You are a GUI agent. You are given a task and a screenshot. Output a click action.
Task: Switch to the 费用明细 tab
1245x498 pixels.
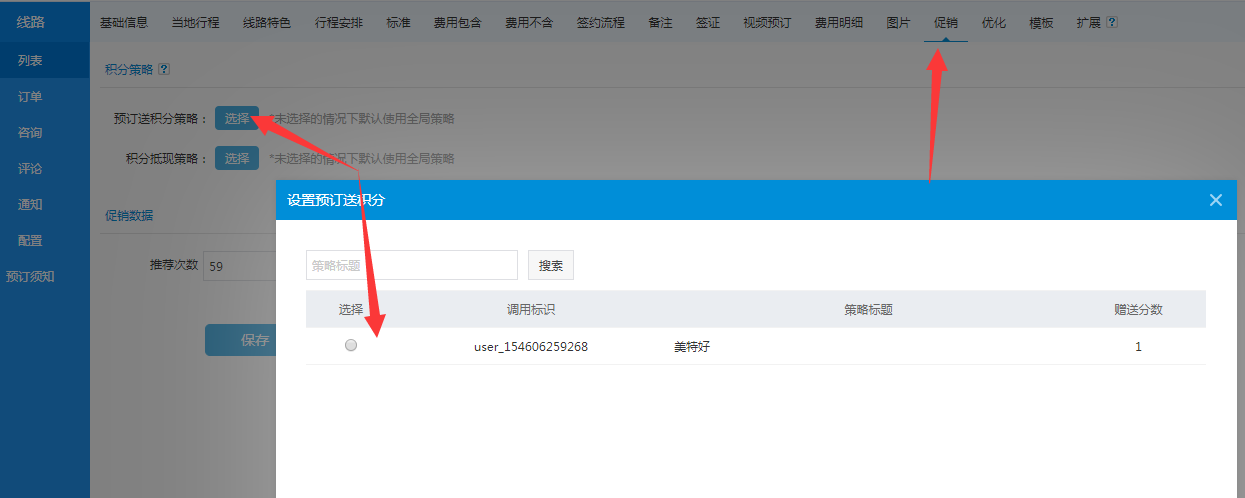838,22
